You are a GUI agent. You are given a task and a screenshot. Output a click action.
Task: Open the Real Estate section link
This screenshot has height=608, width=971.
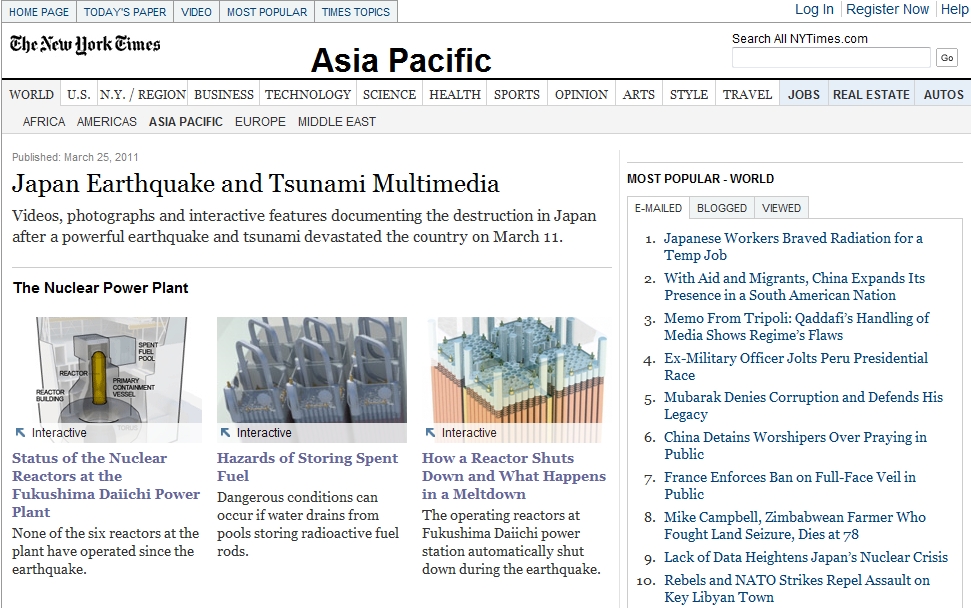click(871, 95)
